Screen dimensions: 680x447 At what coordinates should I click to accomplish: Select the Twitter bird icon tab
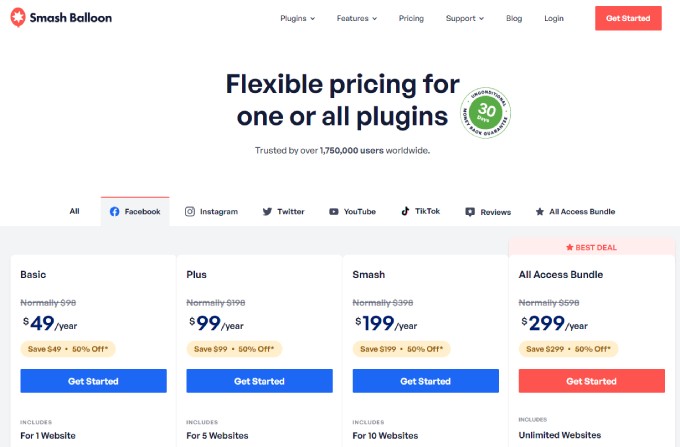[267, 212]
